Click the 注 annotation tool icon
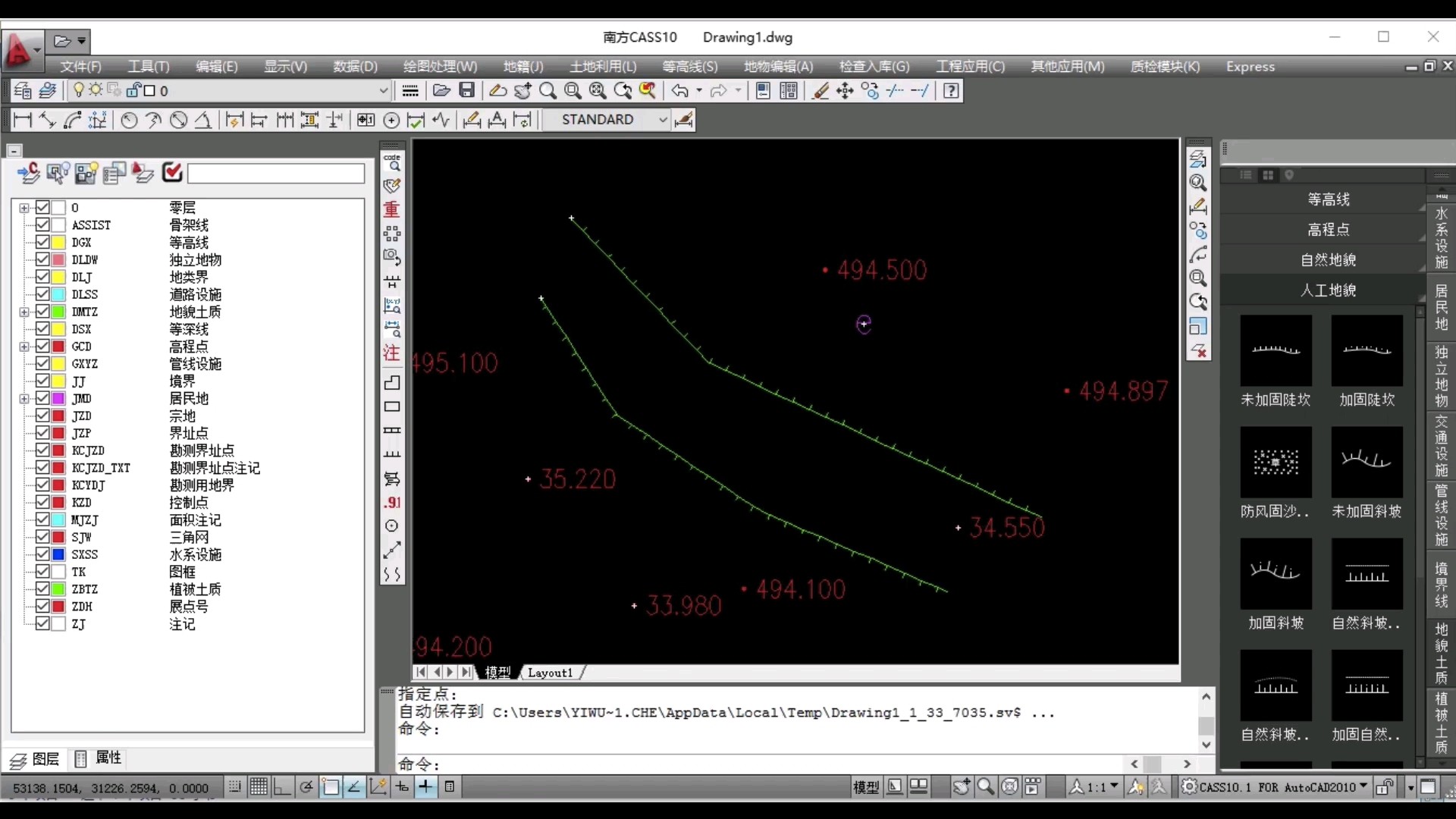Image resolution: width=1456 pixels, height=819 pixels. (392, 353)
